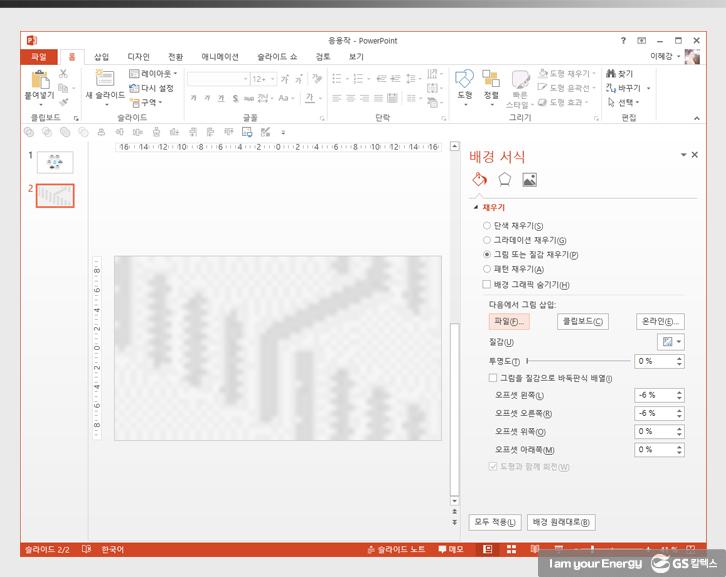Expand the Layout (레이아웃) dropdown
726x577 pixels.
click(x=154, y=74)
